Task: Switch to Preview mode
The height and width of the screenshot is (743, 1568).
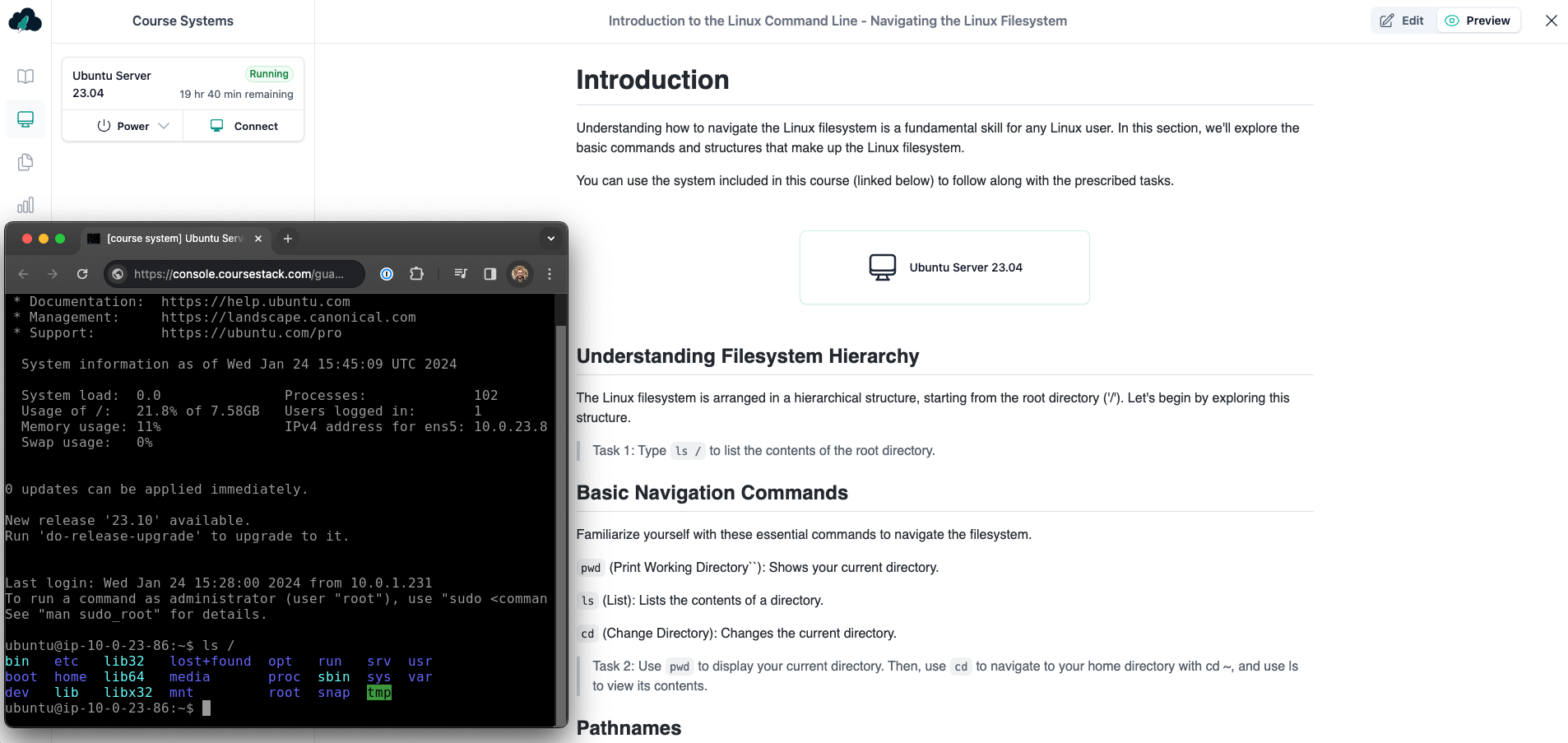Action: [x=1478, y=20]
